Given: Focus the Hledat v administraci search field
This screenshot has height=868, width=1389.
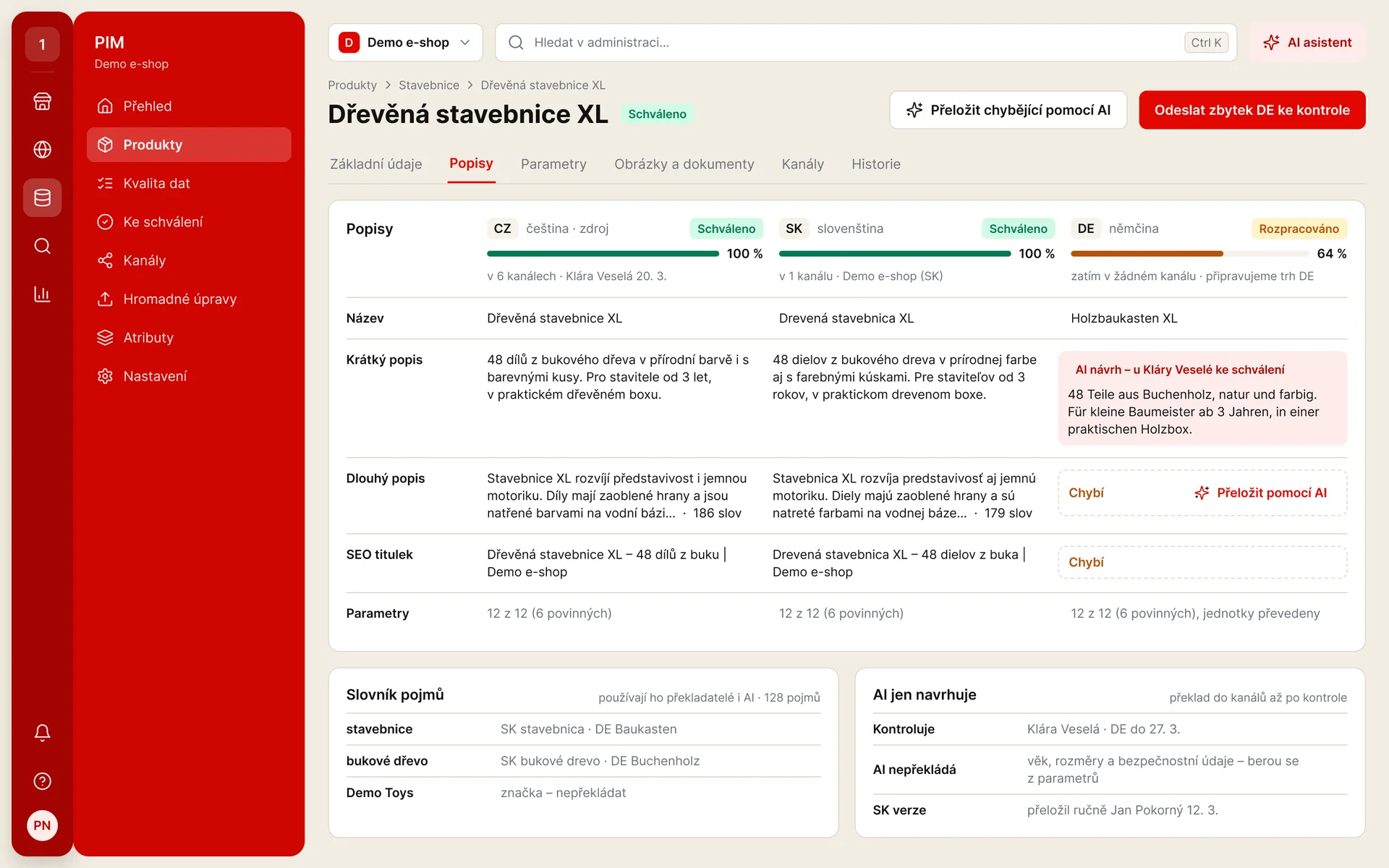Looking at the screenshot, I should click(865, 43).
